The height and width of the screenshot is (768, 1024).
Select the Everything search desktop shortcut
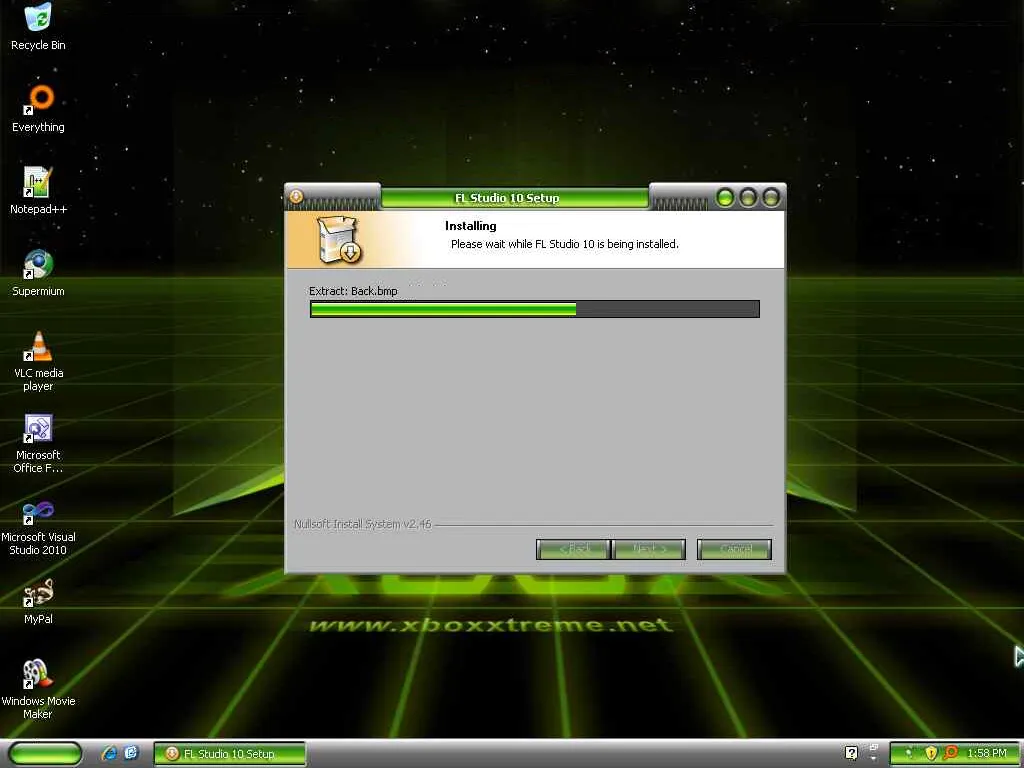tap(39, 108)
